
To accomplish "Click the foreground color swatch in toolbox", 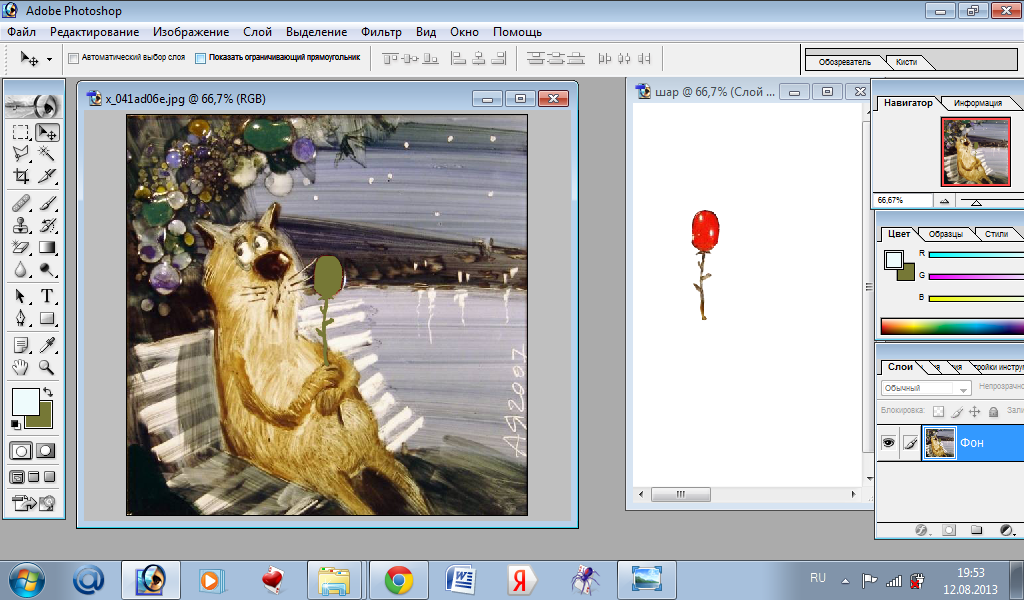I will tap(25, 402).
